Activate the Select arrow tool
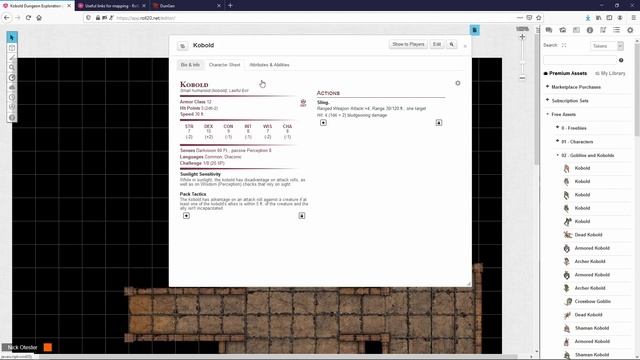Screen dimensions: 640x360 (x=12, y=38)
